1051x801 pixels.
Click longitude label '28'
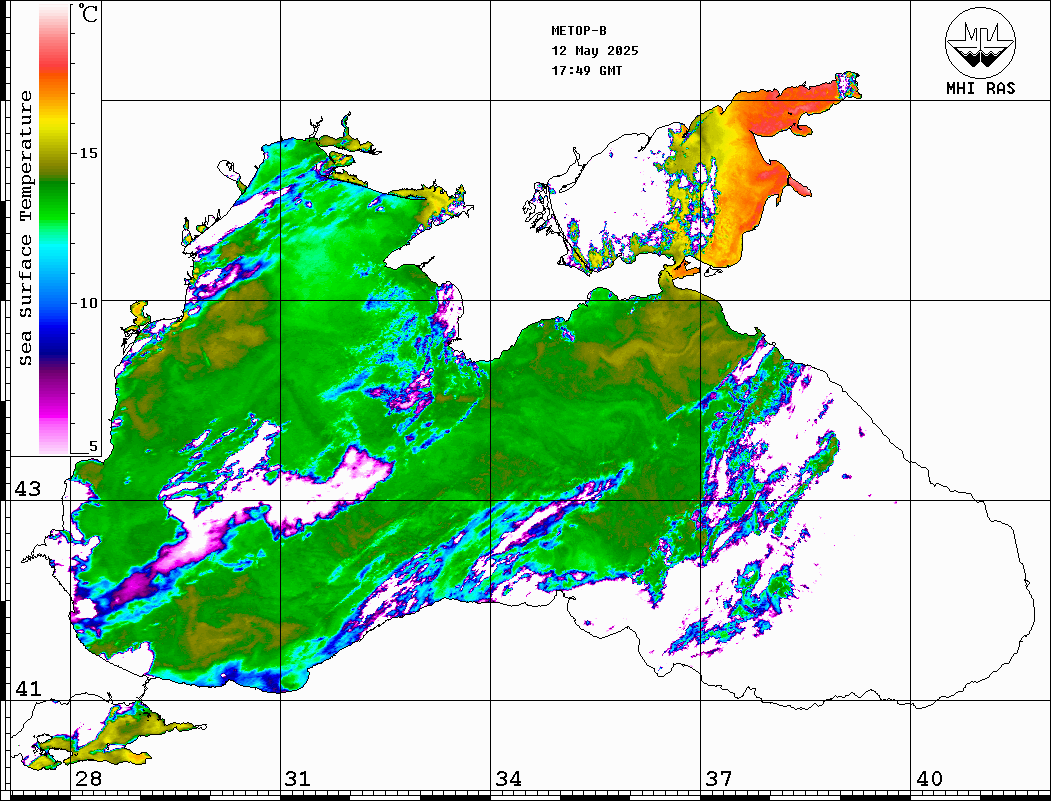[x=88, y=779]
